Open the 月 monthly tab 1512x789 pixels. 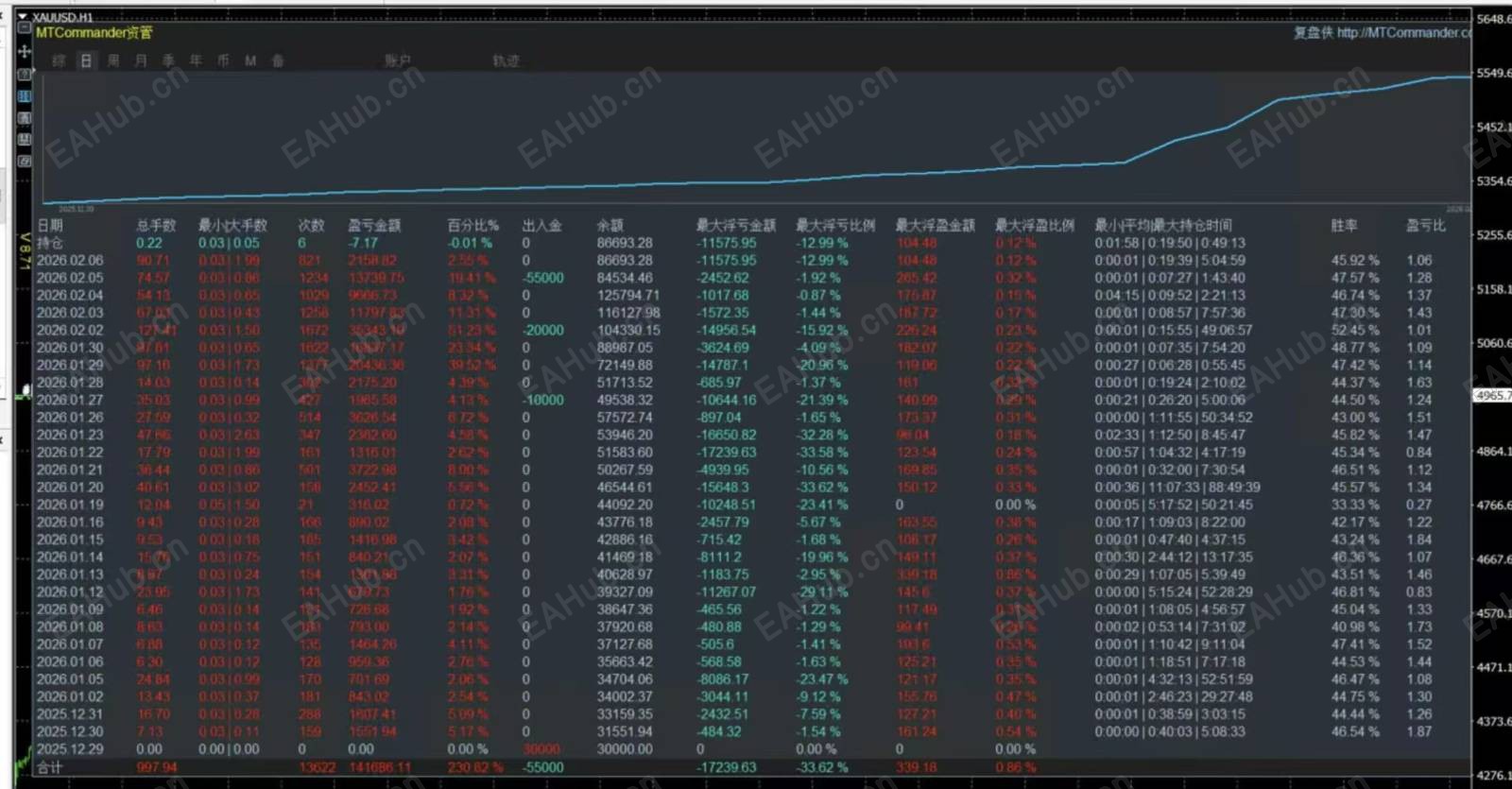click(x=141, y=60)
